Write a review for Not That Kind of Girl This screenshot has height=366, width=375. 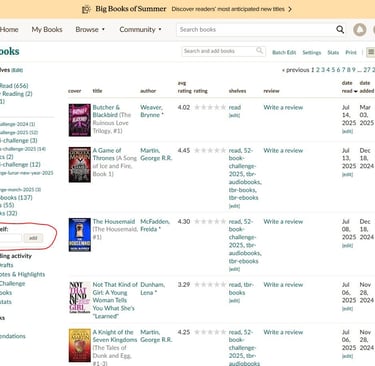point(283,284)
